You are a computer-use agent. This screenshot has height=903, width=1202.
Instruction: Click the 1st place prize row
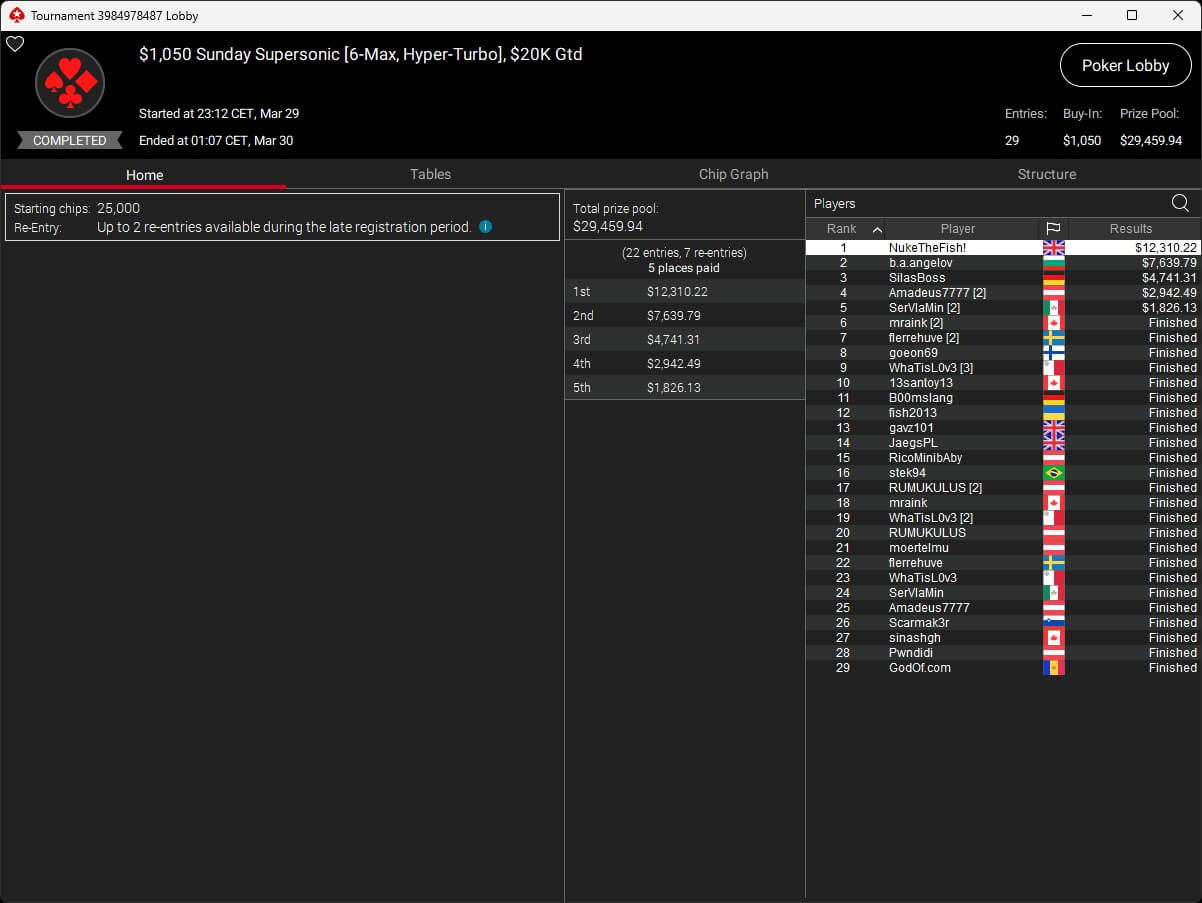pos(684,292)
